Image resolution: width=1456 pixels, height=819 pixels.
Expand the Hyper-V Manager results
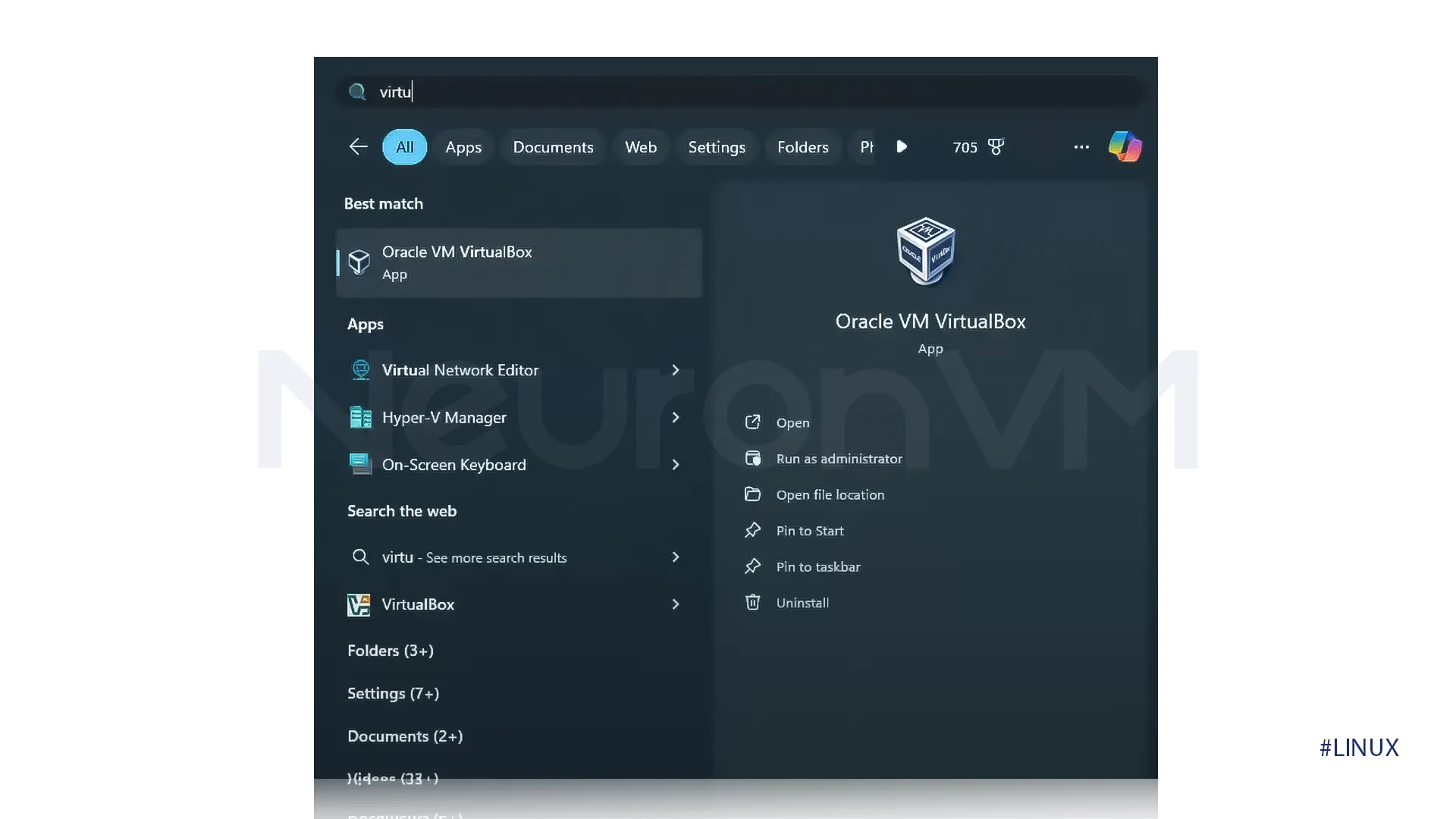(676, 417)
